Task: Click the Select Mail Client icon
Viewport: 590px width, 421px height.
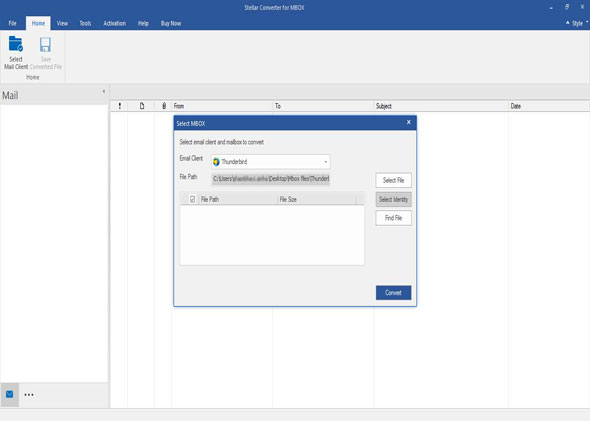Action: [x=16, y=44]
